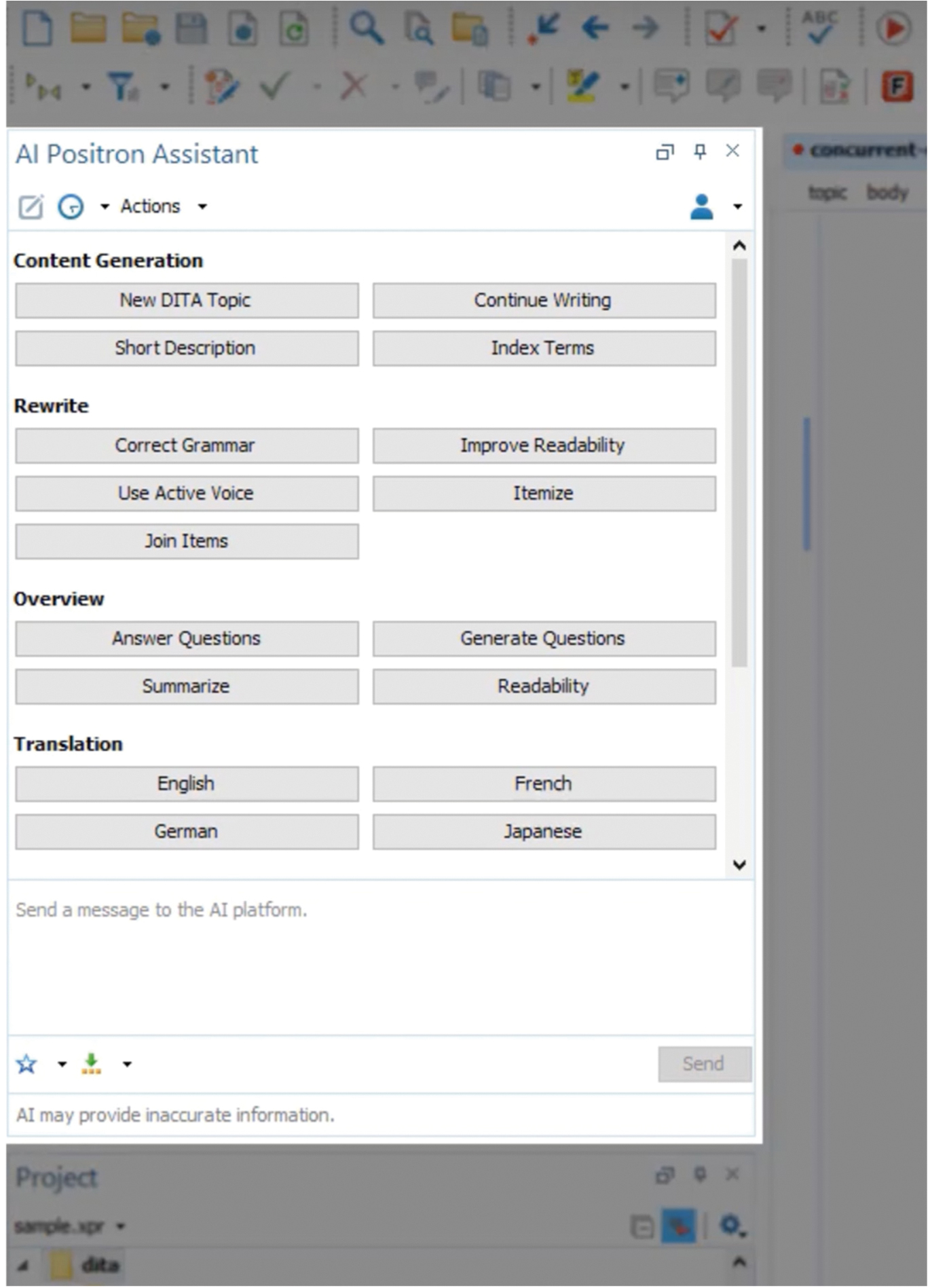Screen dimensions: 930x1288
Task: Click the New document toolbar icon
Action: coord(37,29)
